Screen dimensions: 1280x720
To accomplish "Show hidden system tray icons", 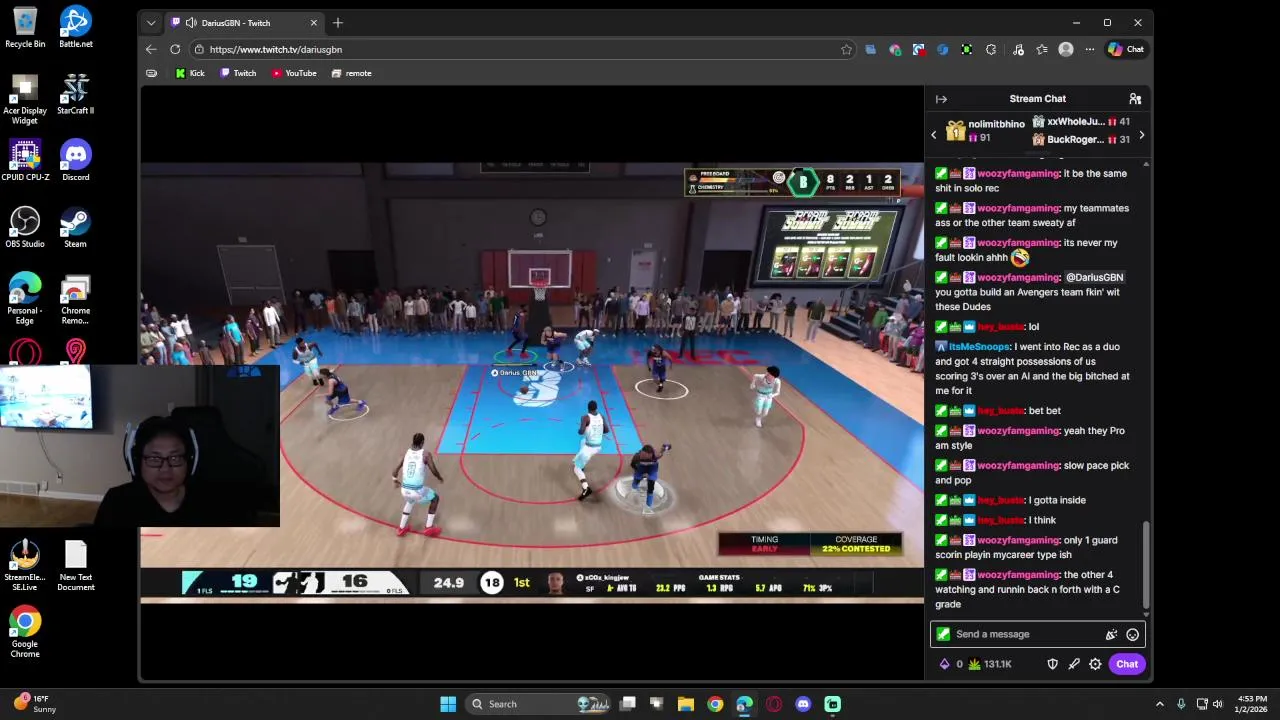I will click(x=1160, y=704).
